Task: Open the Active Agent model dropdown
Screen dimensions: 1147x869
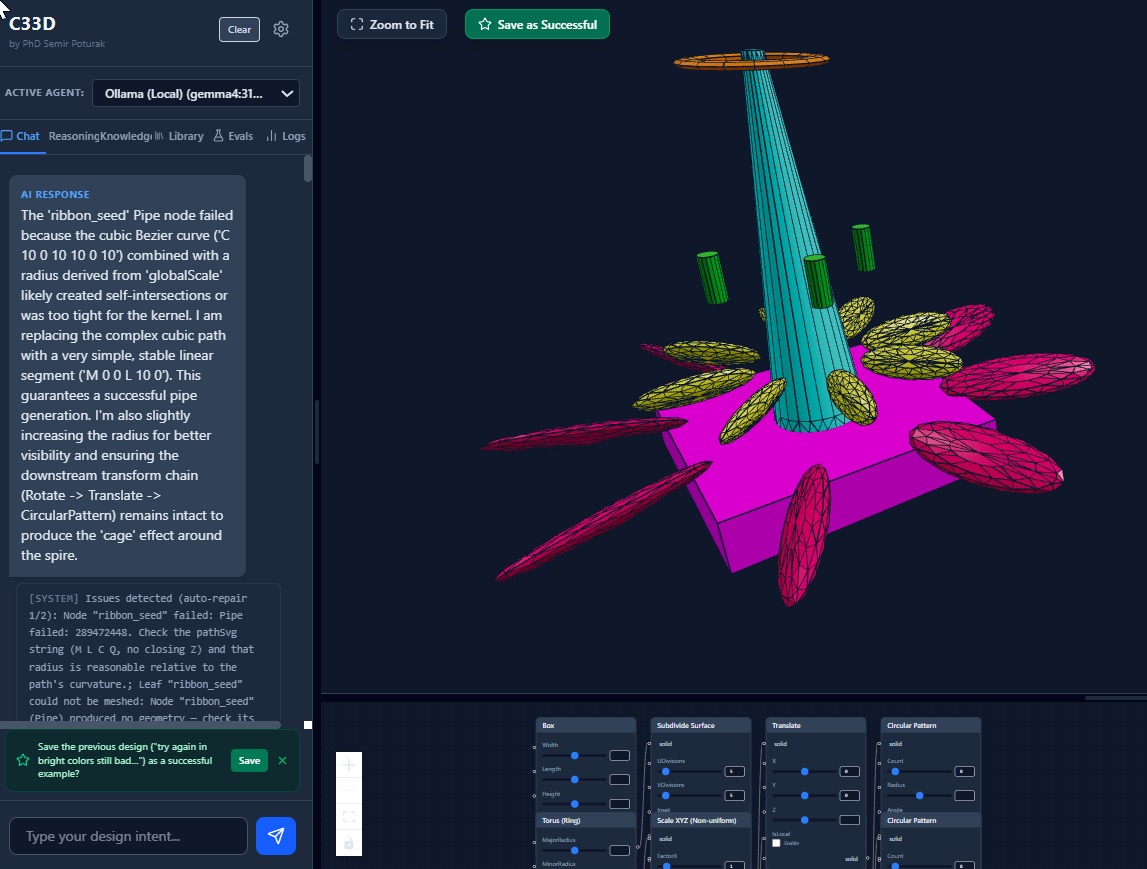Action: pyautogui.click(x=196, y=94)
